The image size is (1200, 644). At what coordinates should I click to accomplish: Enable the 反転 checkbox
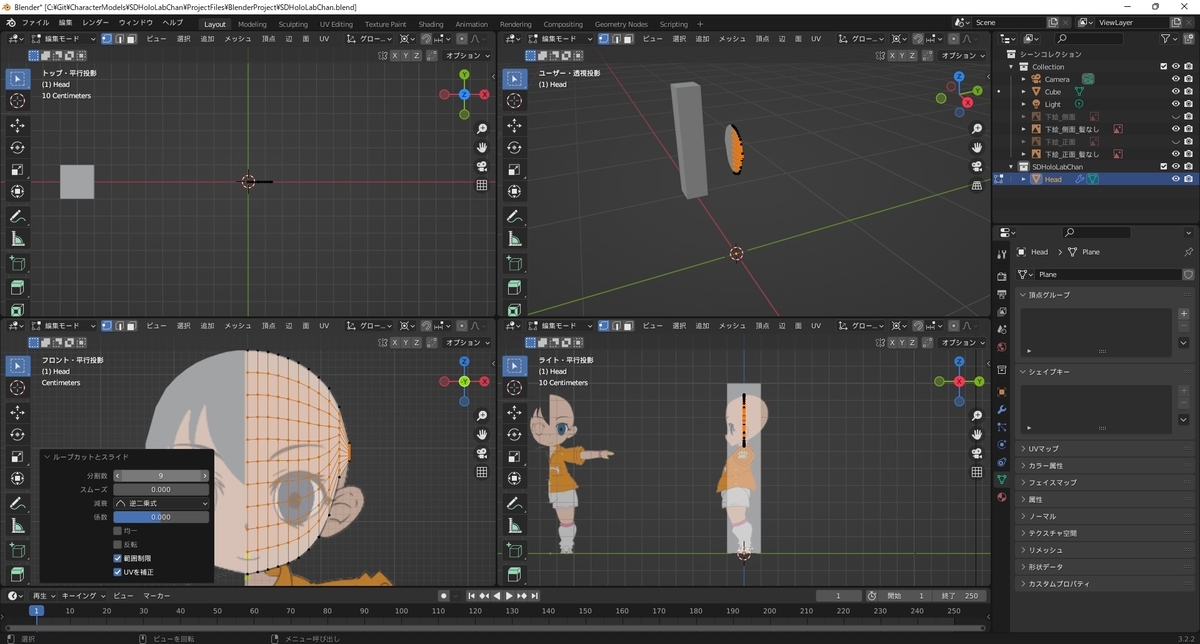tap(117, 545)
